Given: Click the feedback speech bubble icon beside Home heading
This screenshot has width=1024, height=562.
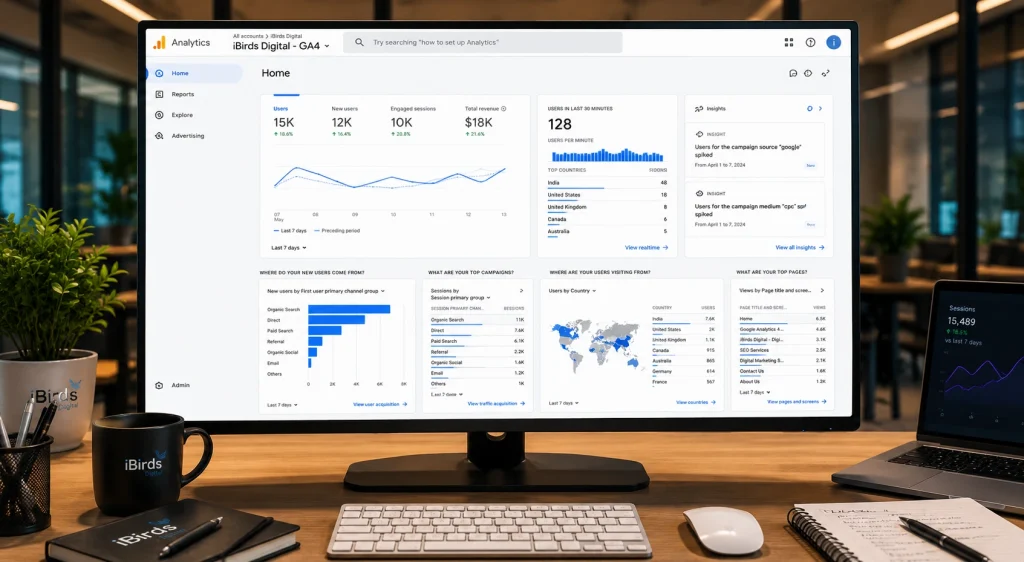Looking at the screenshot, I should coord(793,73).
